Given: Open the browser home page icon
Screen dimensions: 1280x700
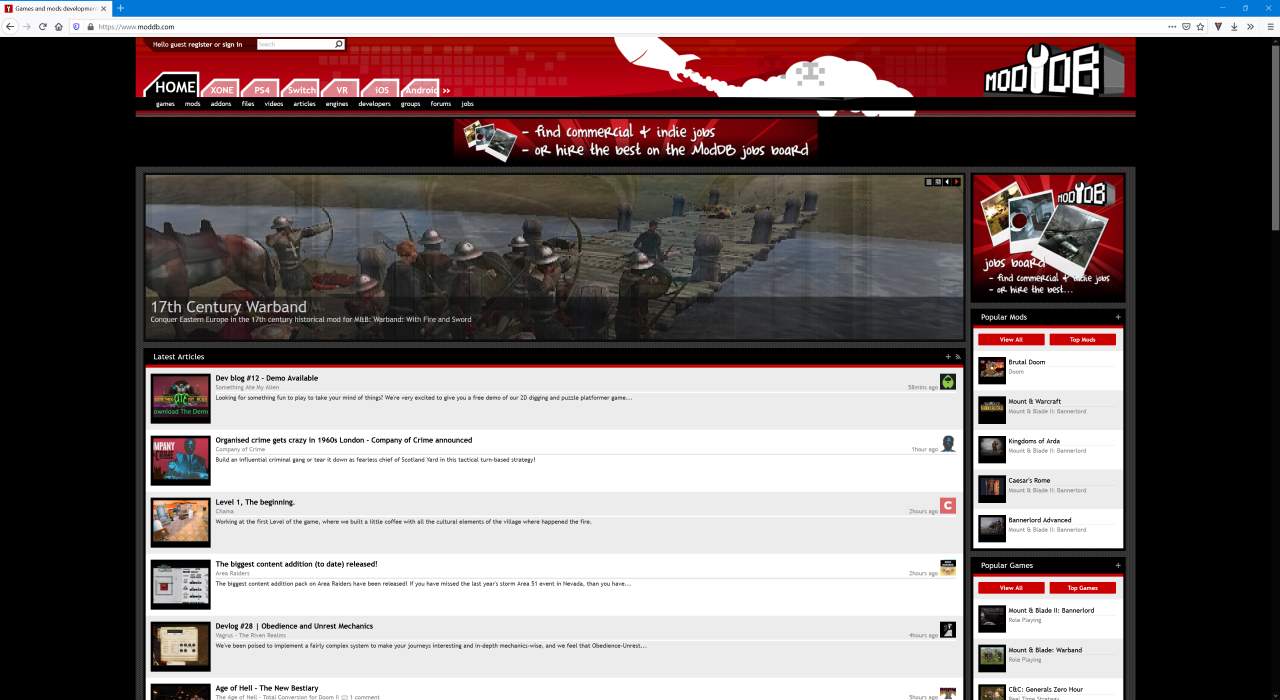Looking at the screenshot, I should [x=59, y=27].
